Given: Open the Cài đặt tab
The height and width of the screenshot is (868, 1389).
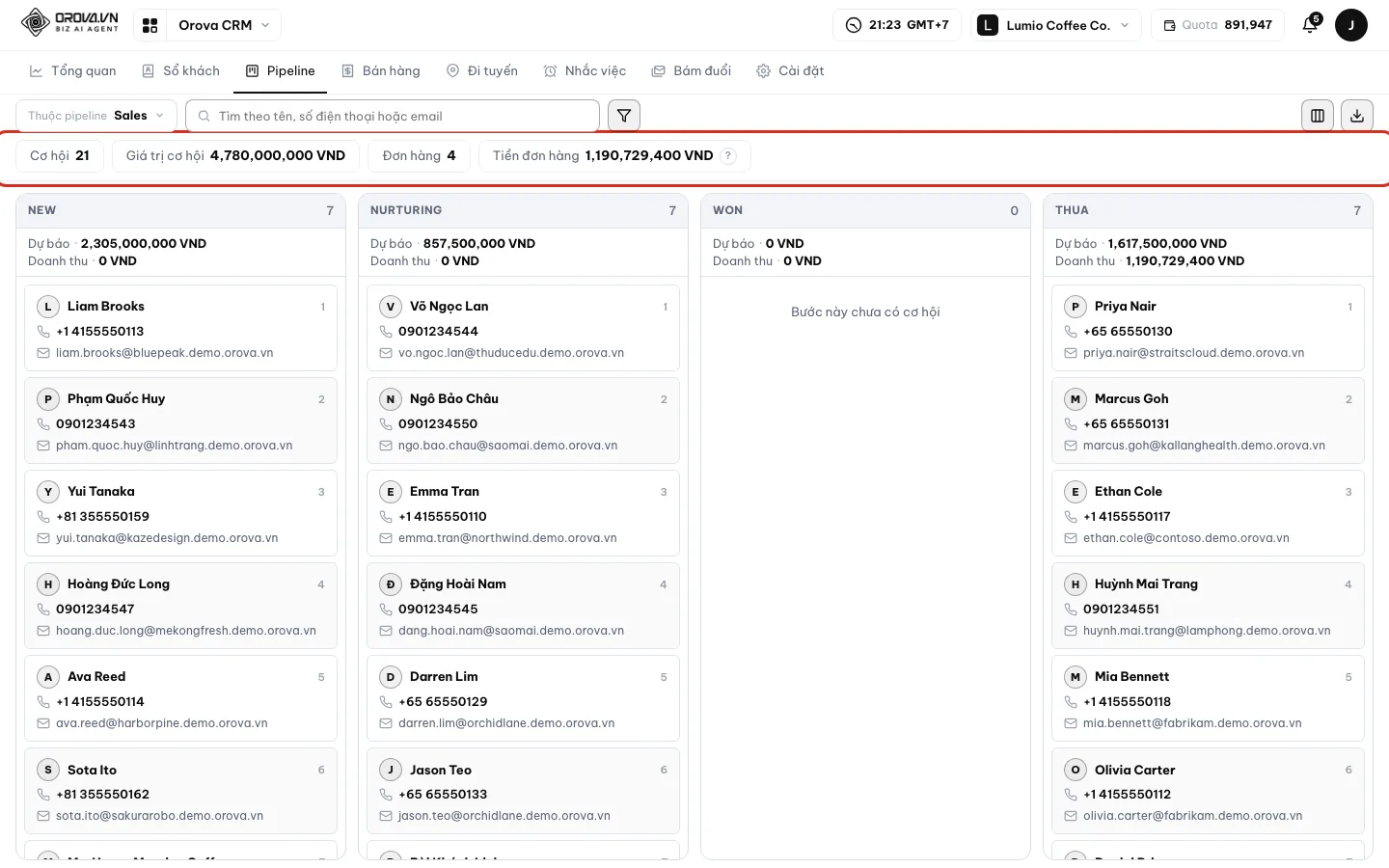Looking at the screenshot, I should click(790, 71).
